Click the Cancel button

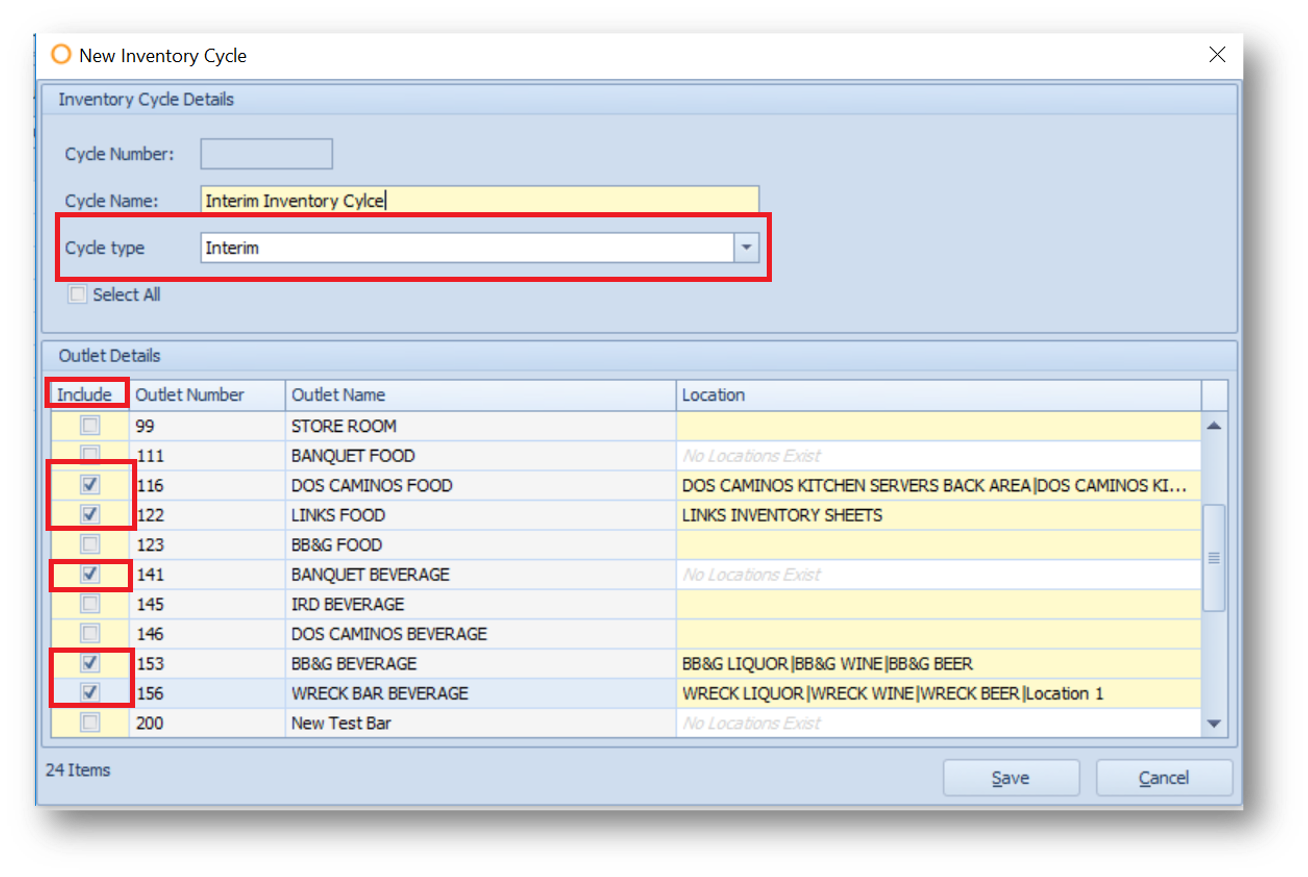pyautogui.click(x=1164, y=778)
